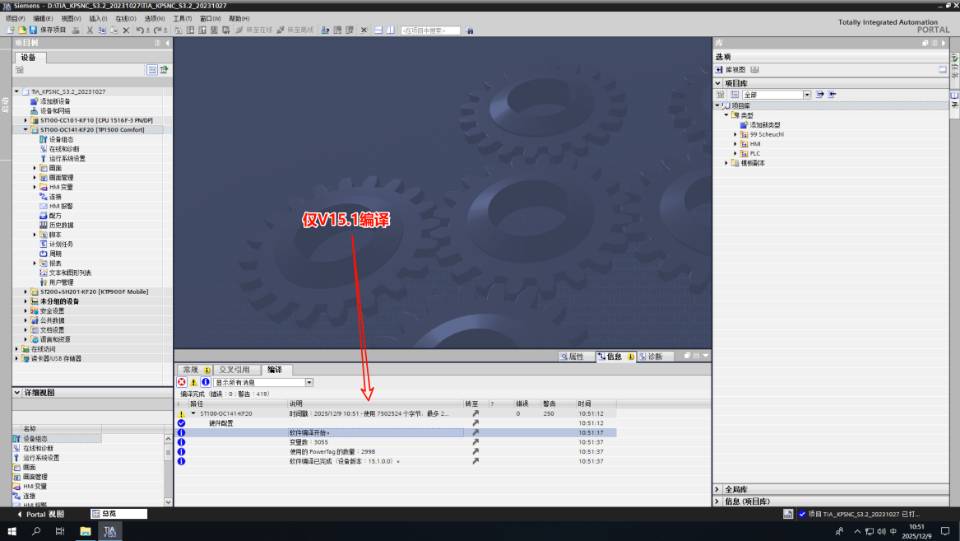Switch to the 交叉引用 tab
The width and height of the screenshot is (960, 541).
point(235,370)
